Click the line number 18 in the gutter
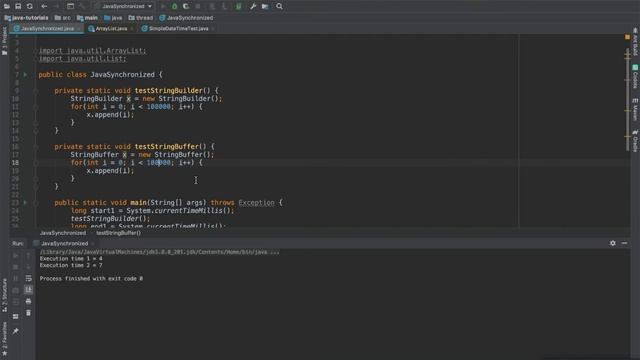Image resolution: width=640 pixels, height=360 pixels. tap(15, 162)
